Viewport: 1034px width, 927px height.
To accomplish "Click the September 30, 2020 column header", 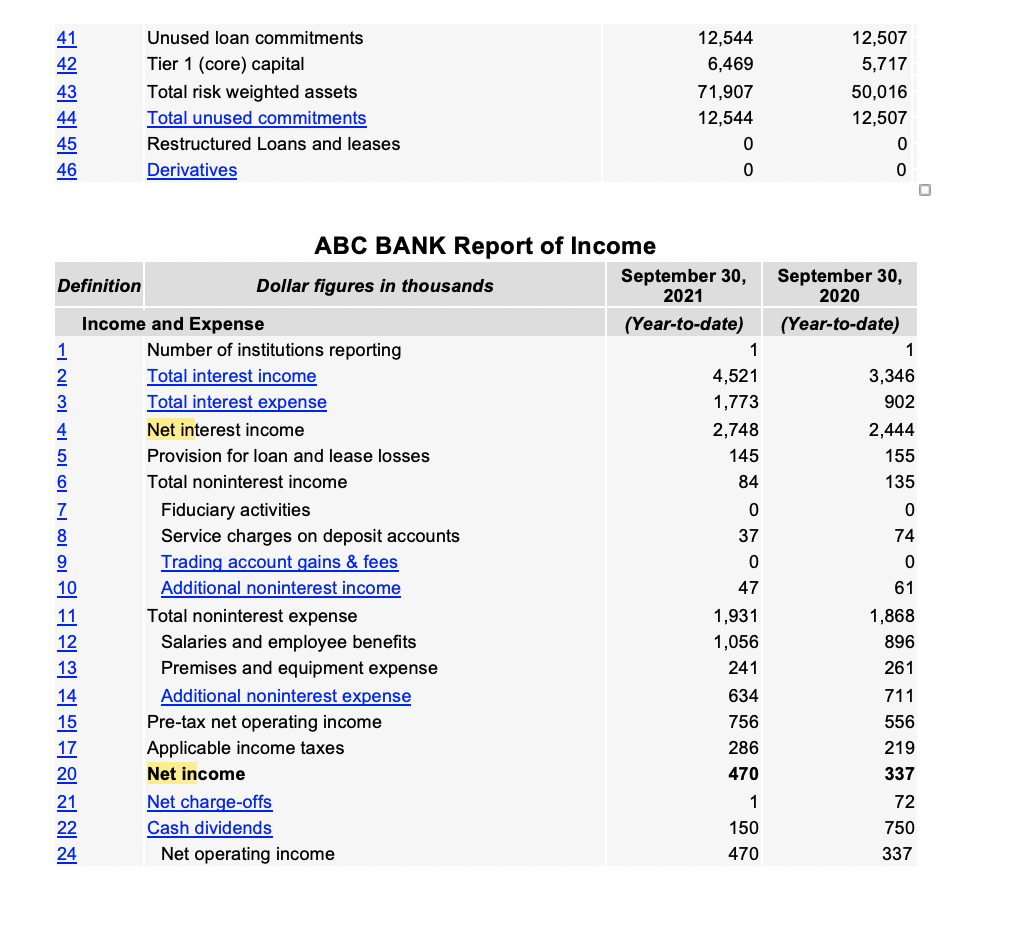I will tap(839, 285).
